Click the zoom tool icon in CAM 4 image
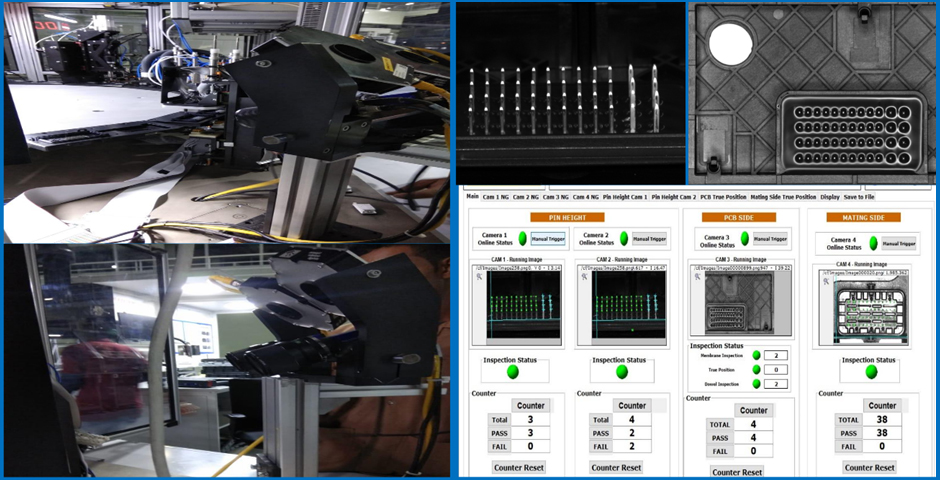This screenshot has width=940, height=480. pyautogui.click(x=825, y=280)
